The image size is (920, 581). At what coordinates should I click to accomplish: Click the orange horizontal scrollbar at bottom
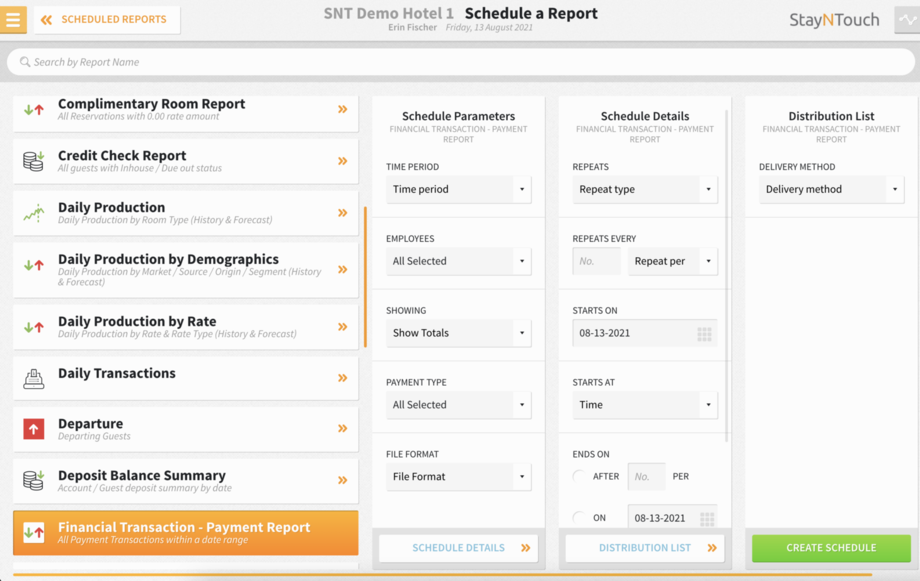coord(442,575)
